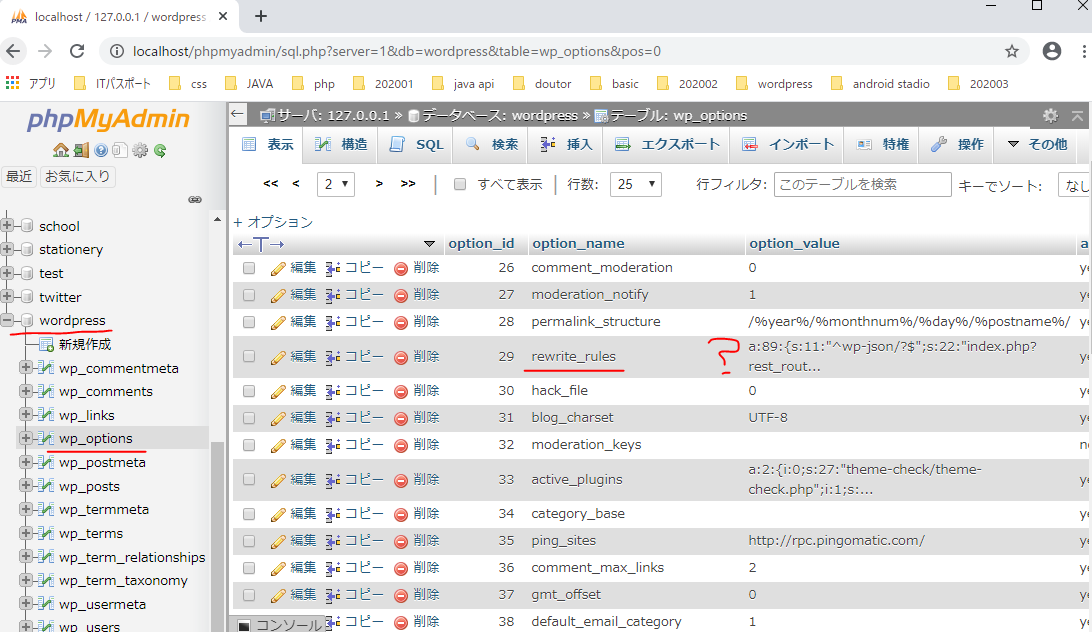The width and height of the screenshot is (1092, 632).
Task: Select the wp_usermeta table in tree
Action: [102, 604]
